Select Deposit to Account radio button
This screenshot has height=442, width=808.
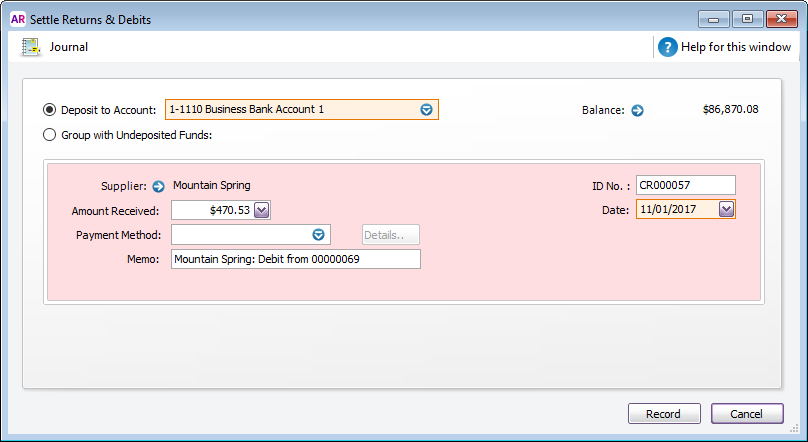(x=50, y=110)
